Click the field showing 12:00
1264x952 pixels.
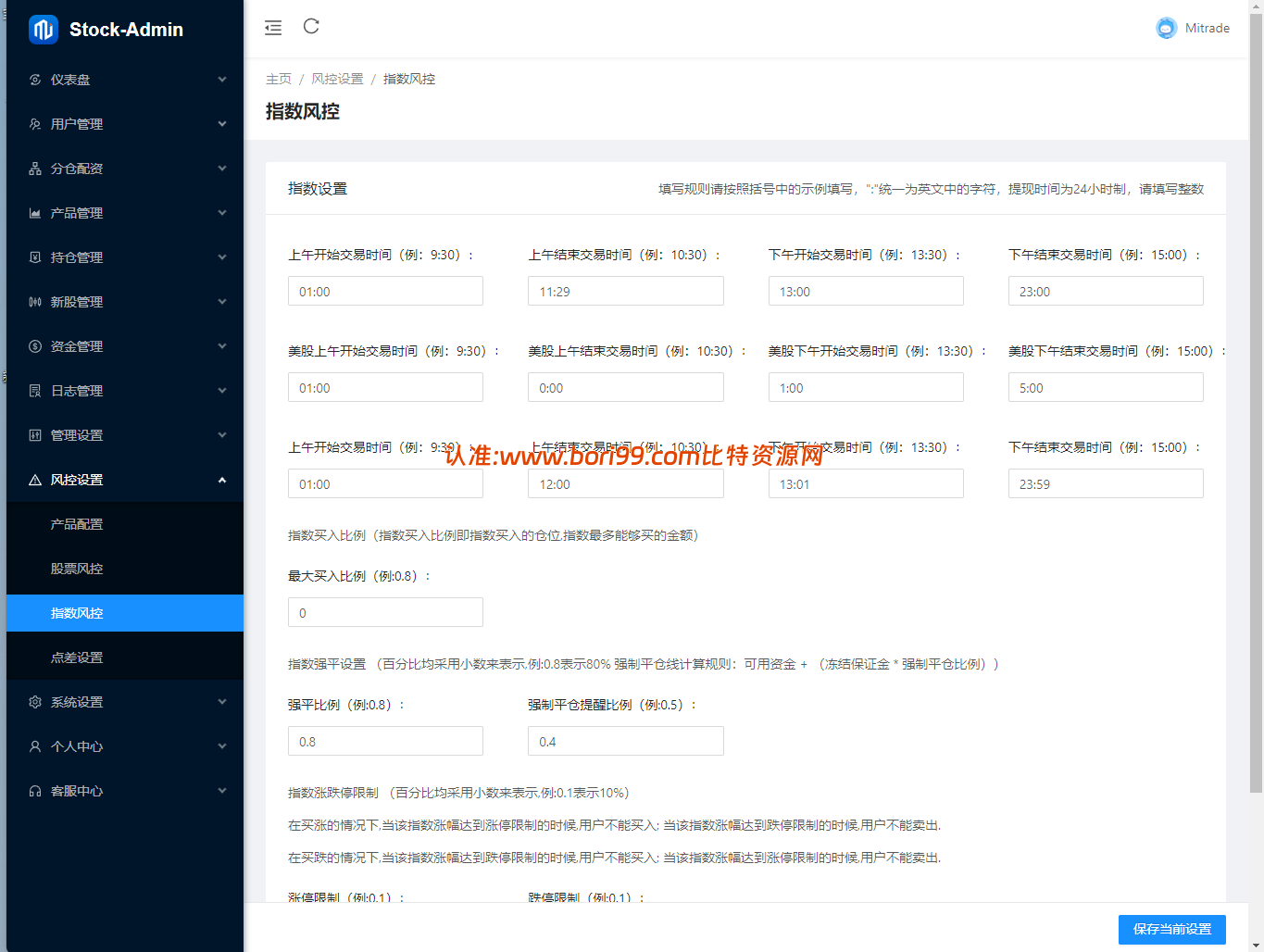coord(626,483)
